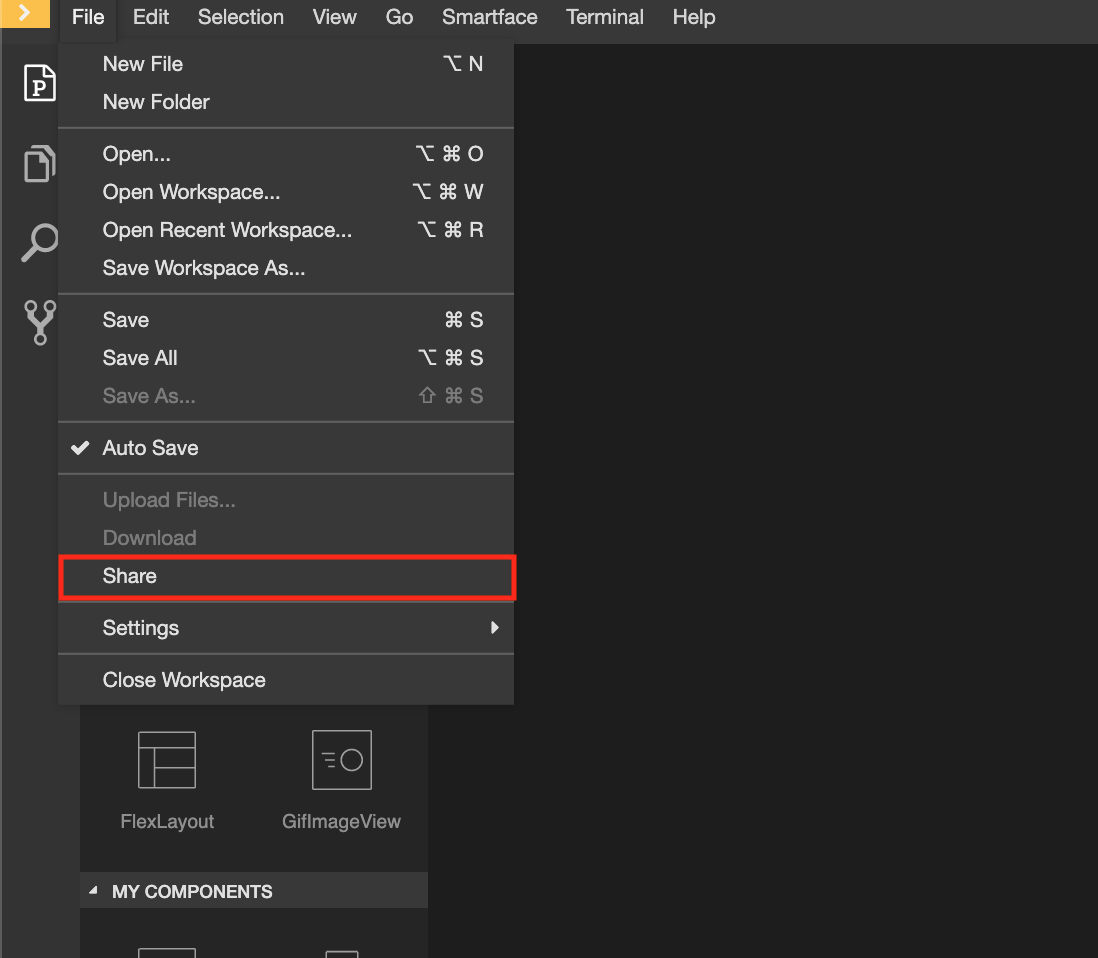
Task: Click Save All in File menu
Action: click(x=140, y=358)
